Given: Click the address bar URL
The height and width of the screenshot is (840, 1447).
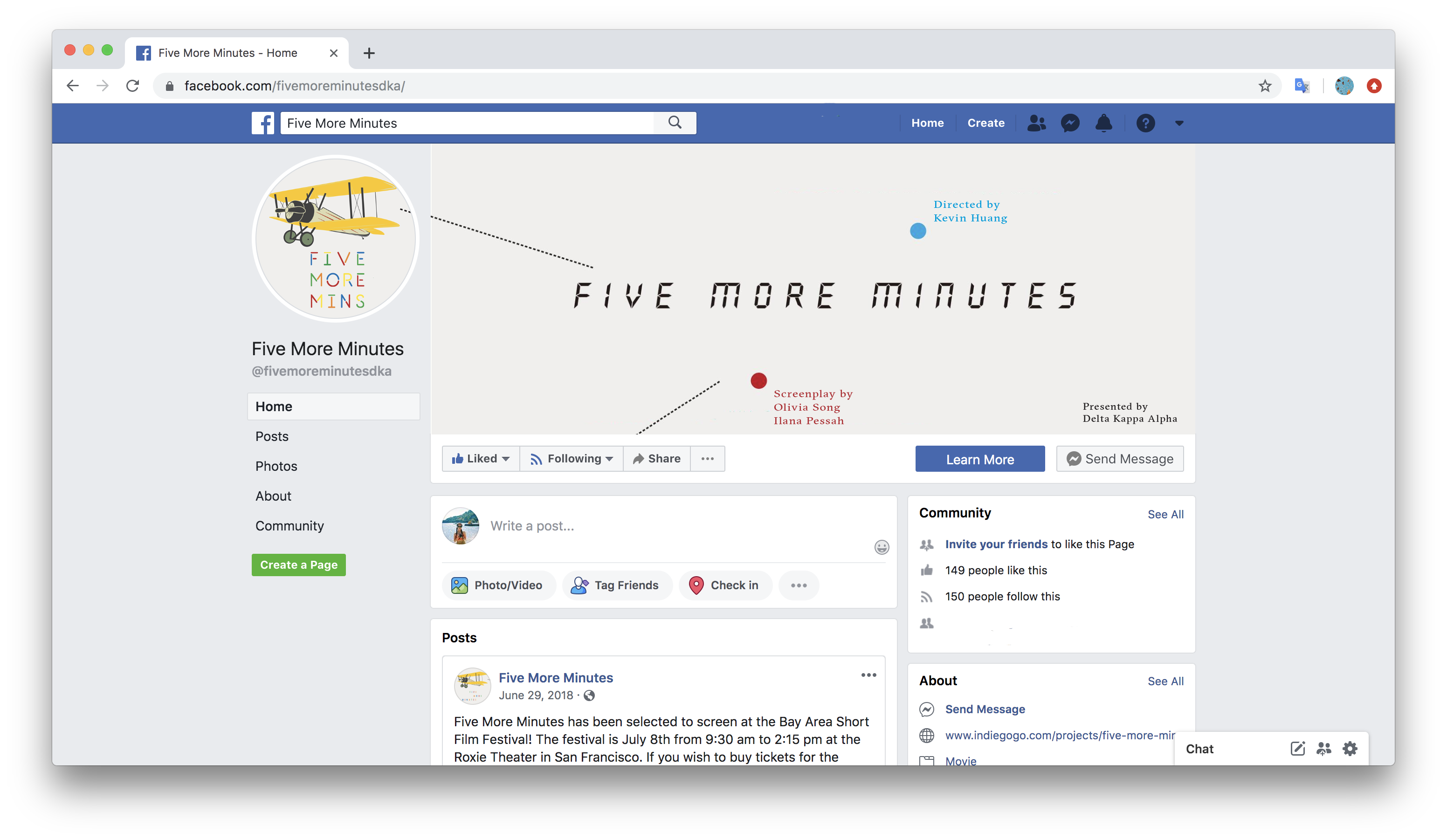Looking at the screenshot, I should tap(295, 86).
